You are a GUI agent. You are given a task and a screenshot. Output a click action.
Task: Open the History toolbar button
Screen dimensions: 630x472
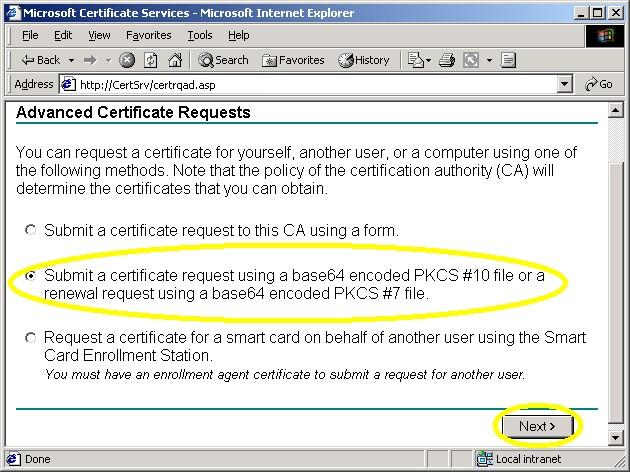coord(364,60)
